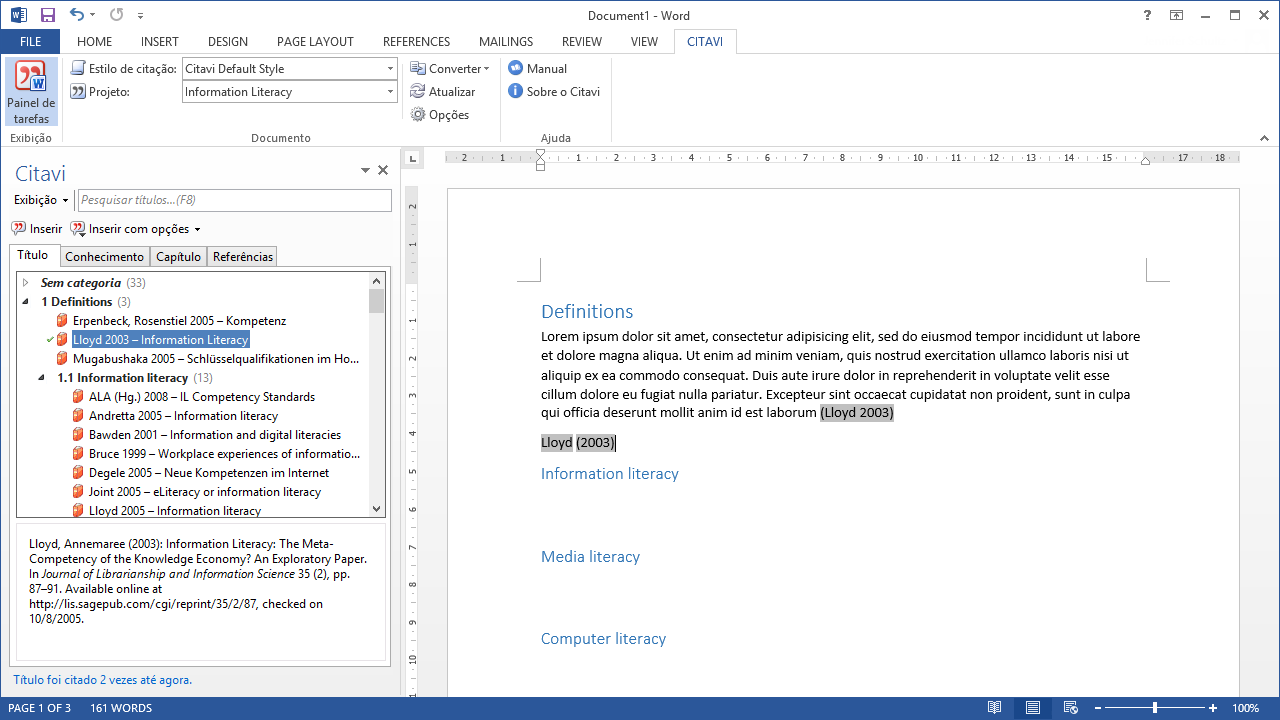
Task: Click the Pesquisar títulos search field
Action: pos(235,201)
